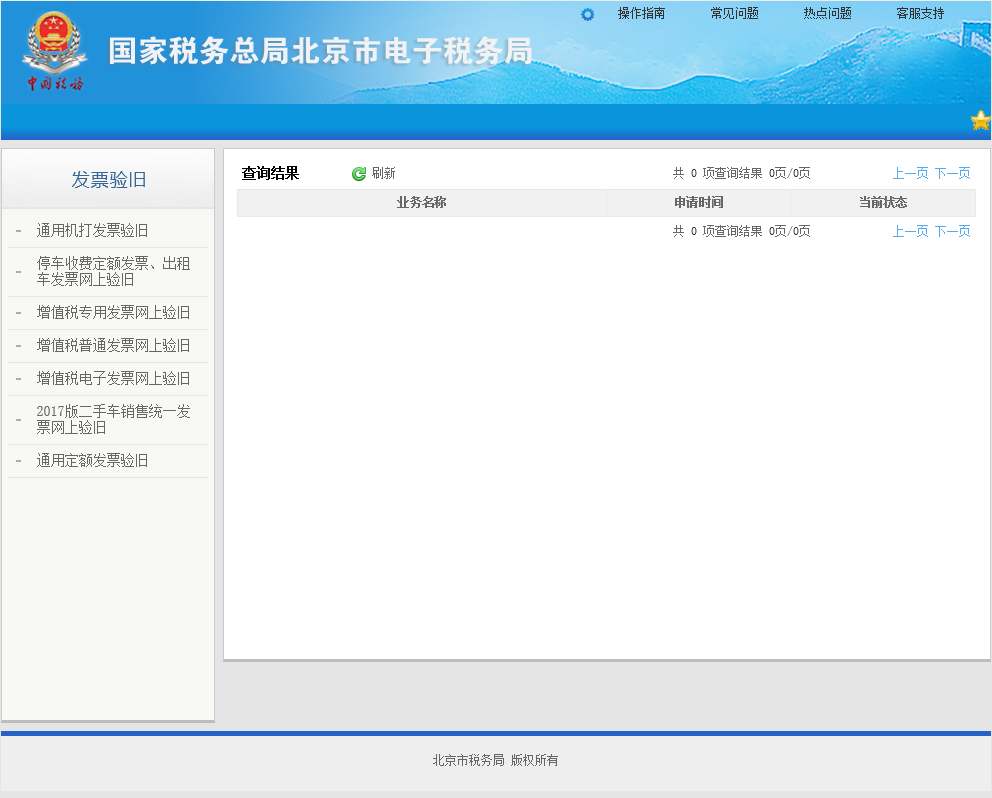Click the 当前状态 column header

[882, 203]
